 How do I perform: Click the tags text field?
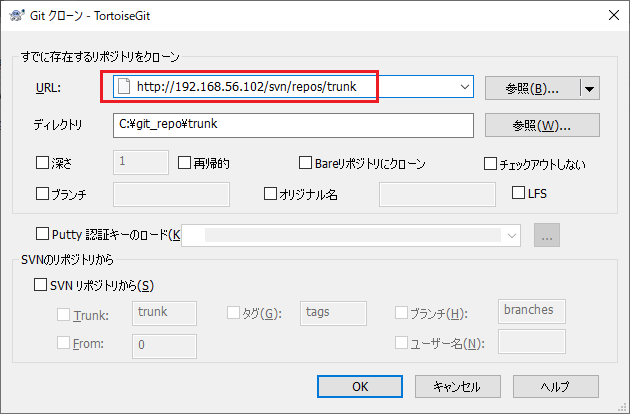pyautogui.click(x=333, y=313)
